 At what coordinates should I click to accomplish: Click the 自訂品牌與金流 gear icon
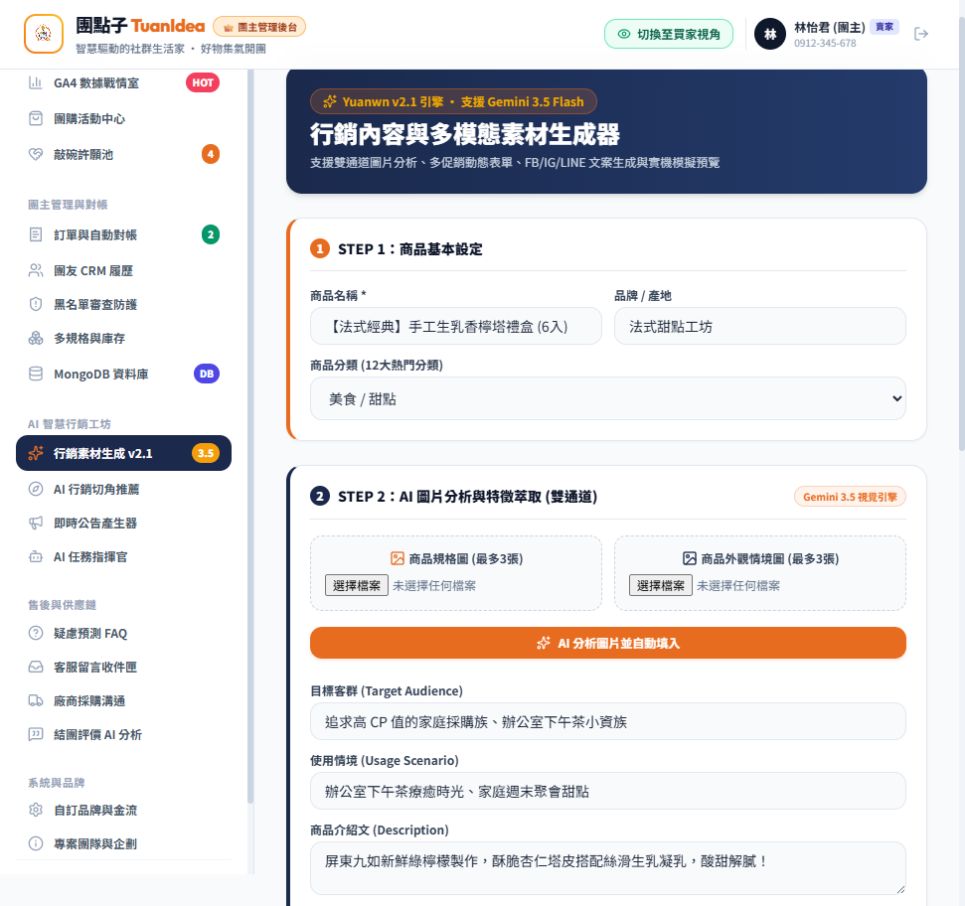point(36,809)
